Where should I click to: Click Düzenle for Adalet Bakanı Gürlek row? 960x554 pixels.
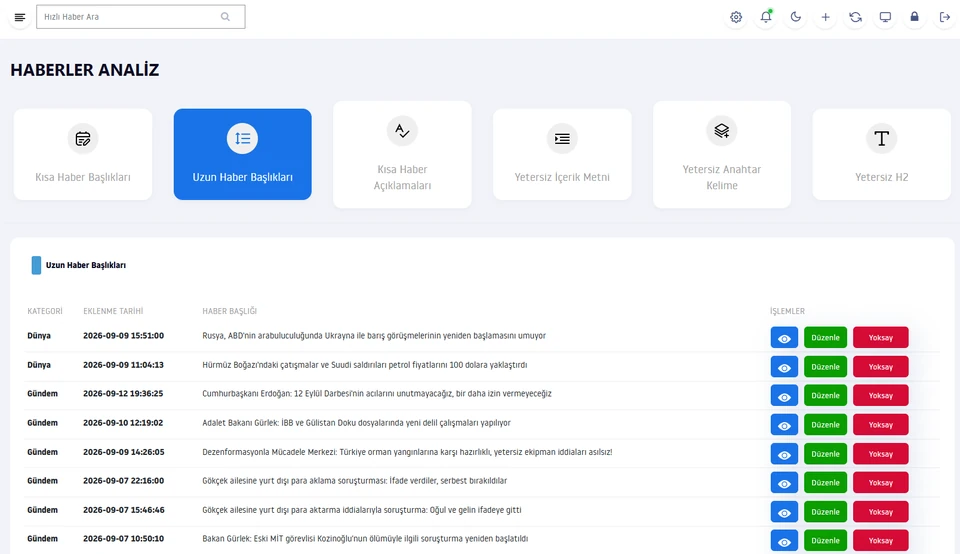(x=825, y=425)
